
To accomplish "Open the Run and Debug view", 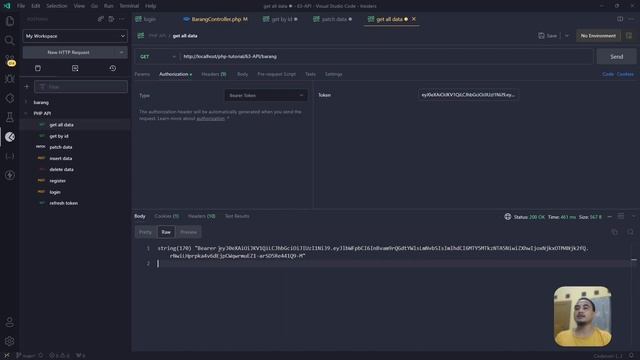I will pyautogui.click(x=10, y=79).
